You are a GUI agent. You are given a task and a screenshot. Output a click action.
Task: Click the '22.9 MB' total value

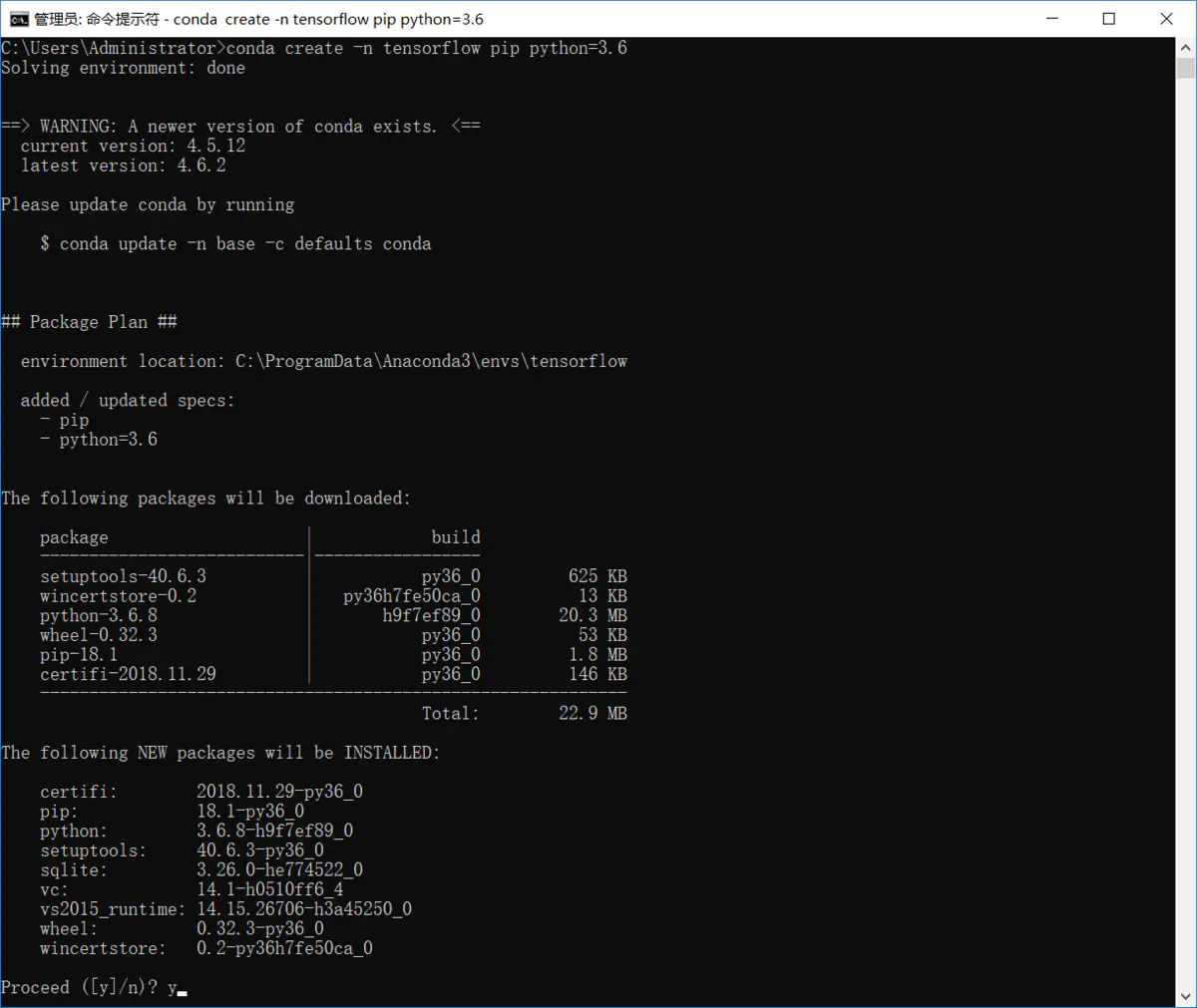593,714
